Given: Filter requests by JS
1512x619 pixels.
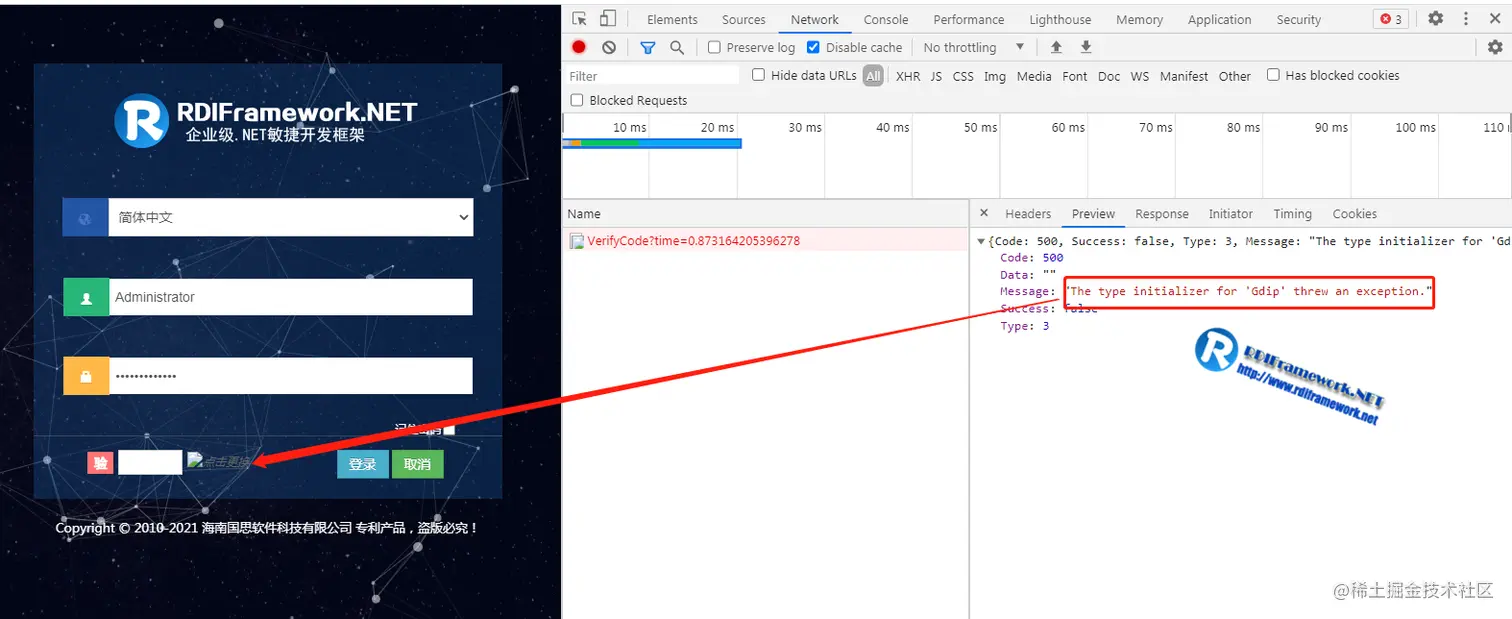Looking at the screenshot, I should click(x=936, y=76).
